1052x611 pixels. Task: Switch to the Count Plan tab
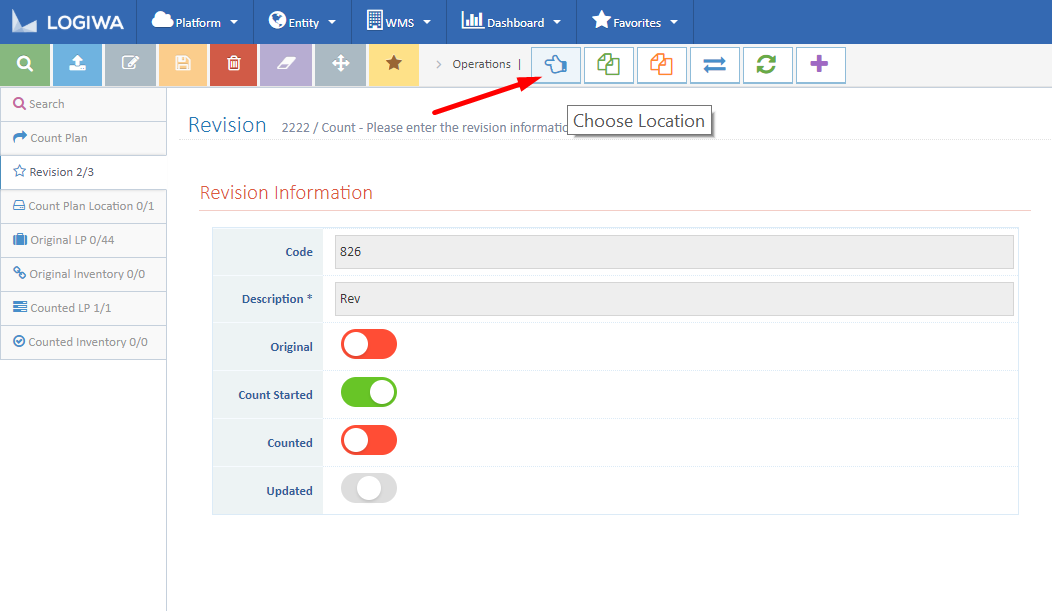[83, 138]
